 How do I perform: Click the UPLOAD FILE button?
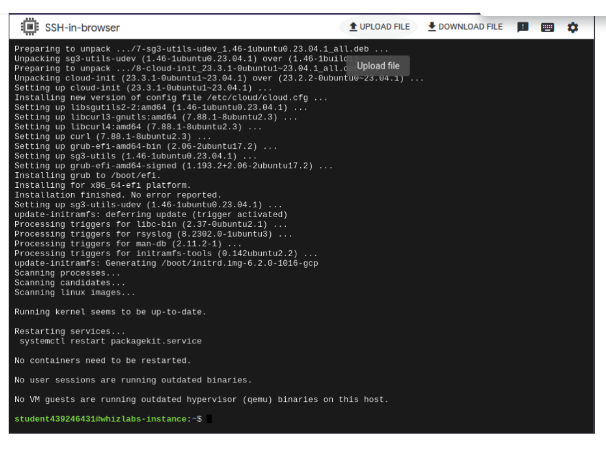379,27
